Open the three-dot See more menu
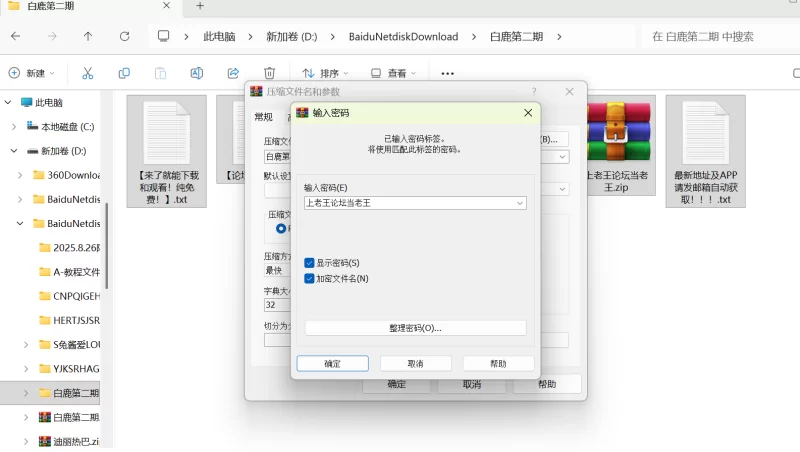Viewport: 800px width, 452px height. tap(447, 73)
